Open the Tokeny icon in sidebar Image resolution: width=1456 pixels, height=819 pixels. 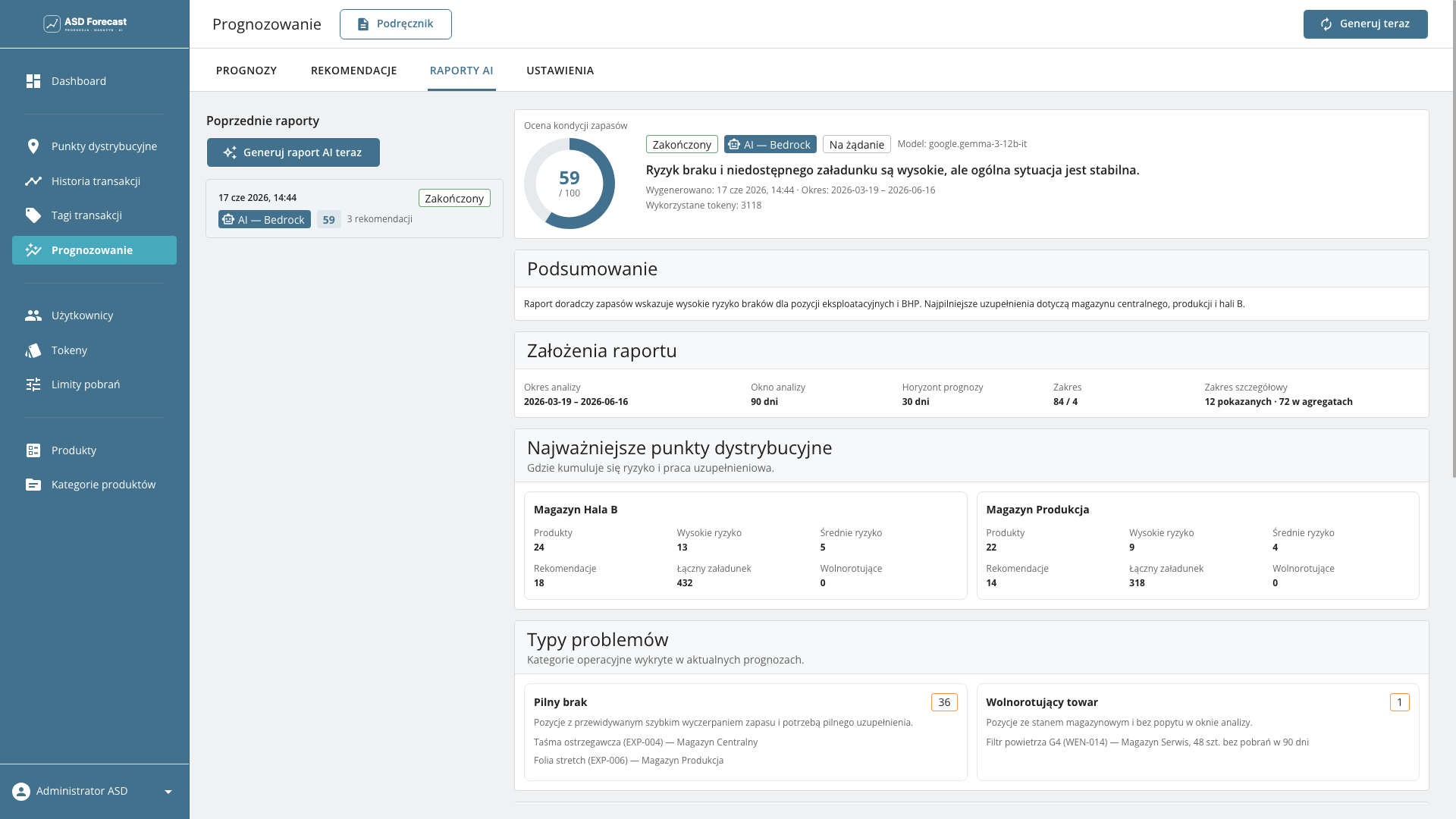click(33, 350)
